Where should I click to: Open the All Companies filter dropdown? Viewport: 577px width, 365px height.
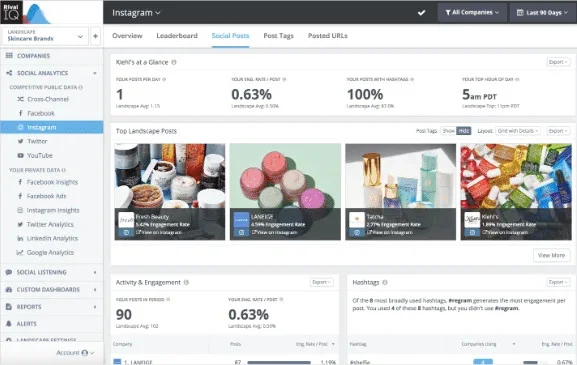(x=472, y=13)
